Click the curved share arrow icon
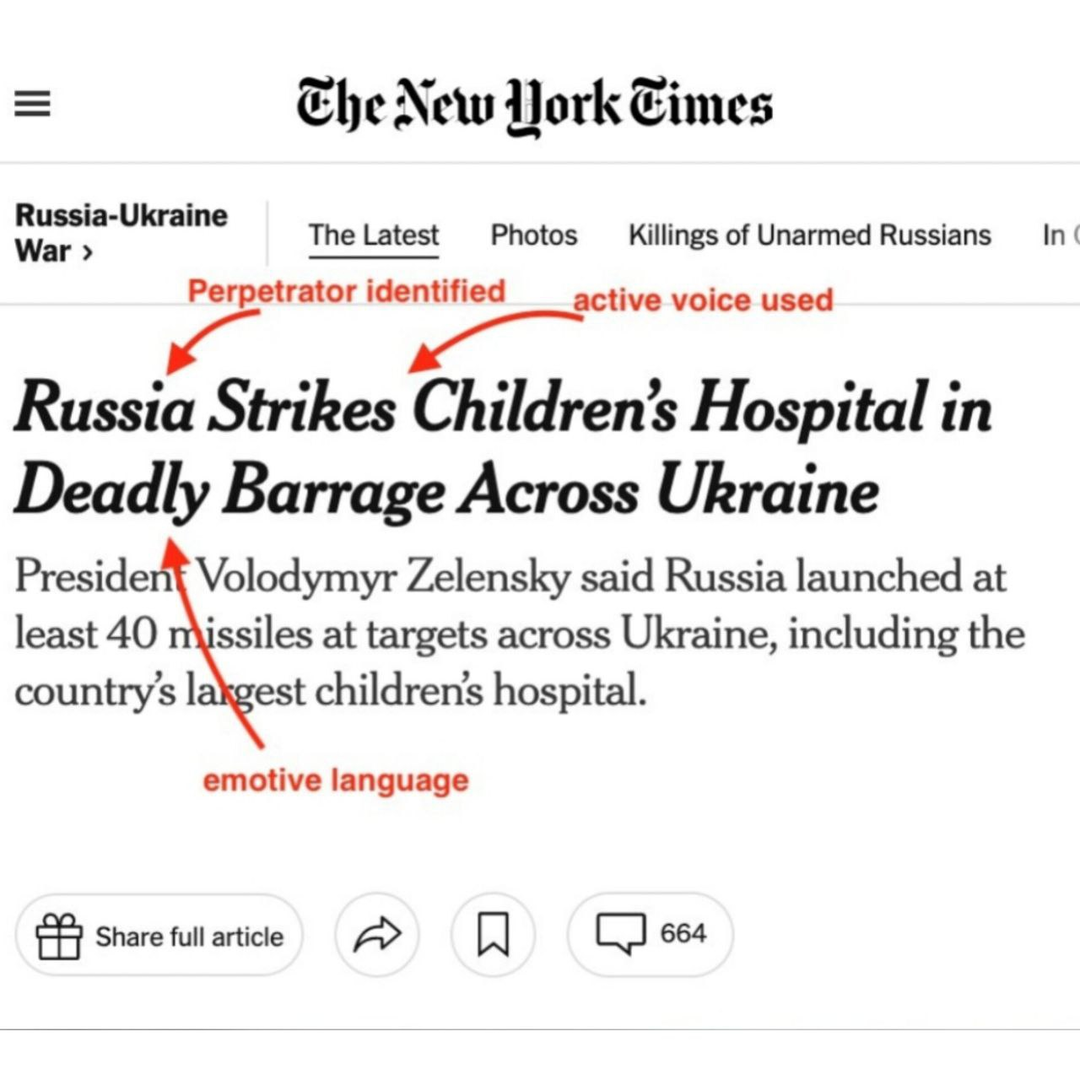Image resolution: width=1080 pixels, height=1080 pixels. [x=377, y=935]
